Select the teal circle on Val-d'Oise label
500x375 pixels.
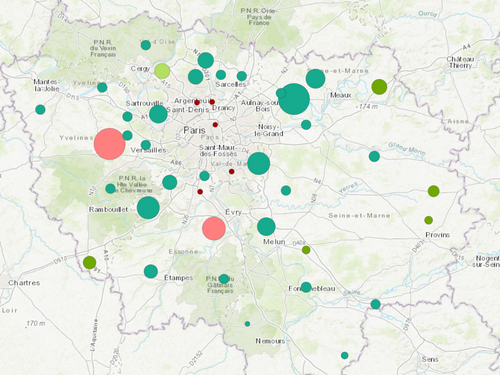(146, 45)
